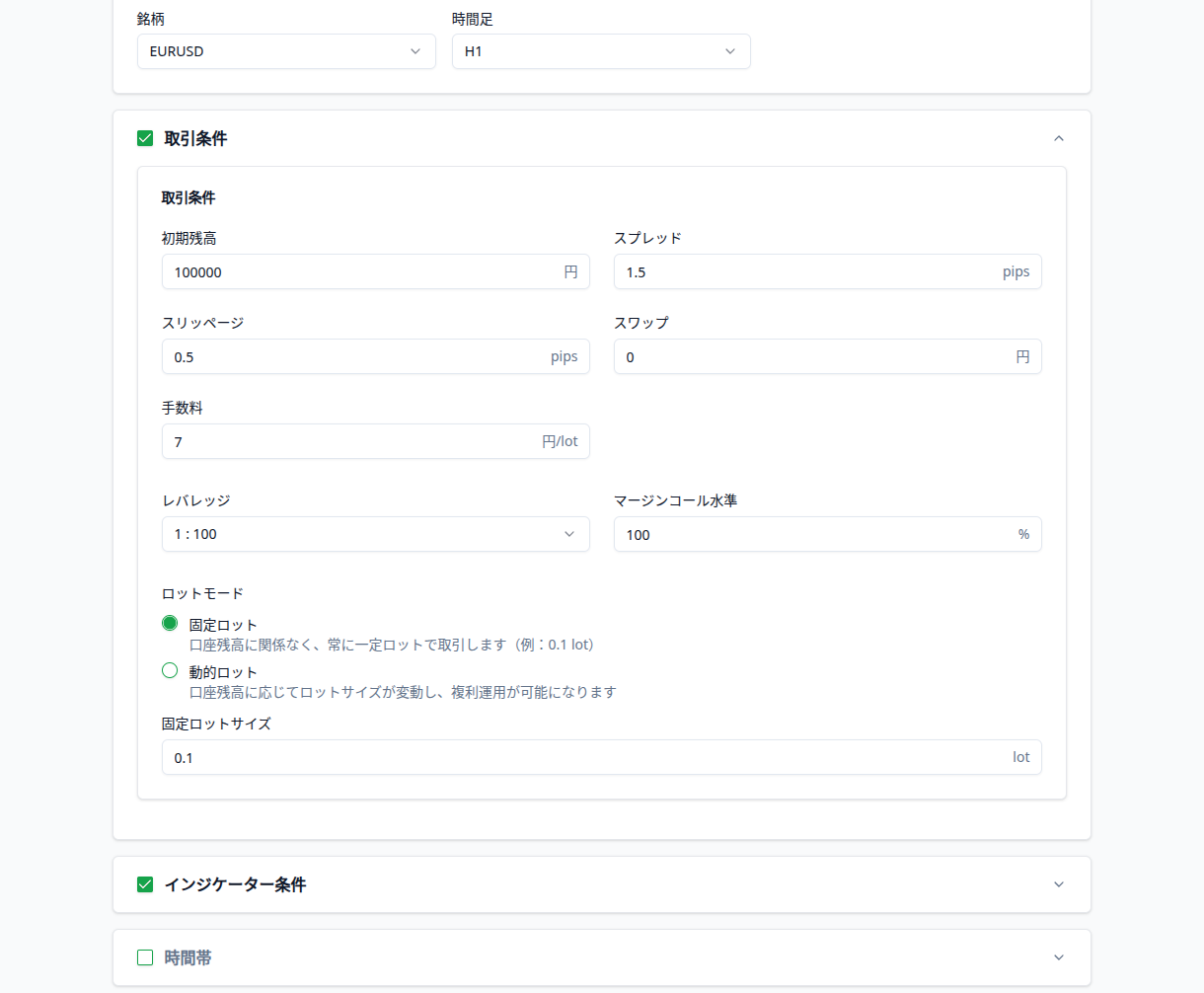Image resolution: width=1204 pixels, height=993 pixels.
Task: Select the 固定ロット radio button
Action: point(170,623)
